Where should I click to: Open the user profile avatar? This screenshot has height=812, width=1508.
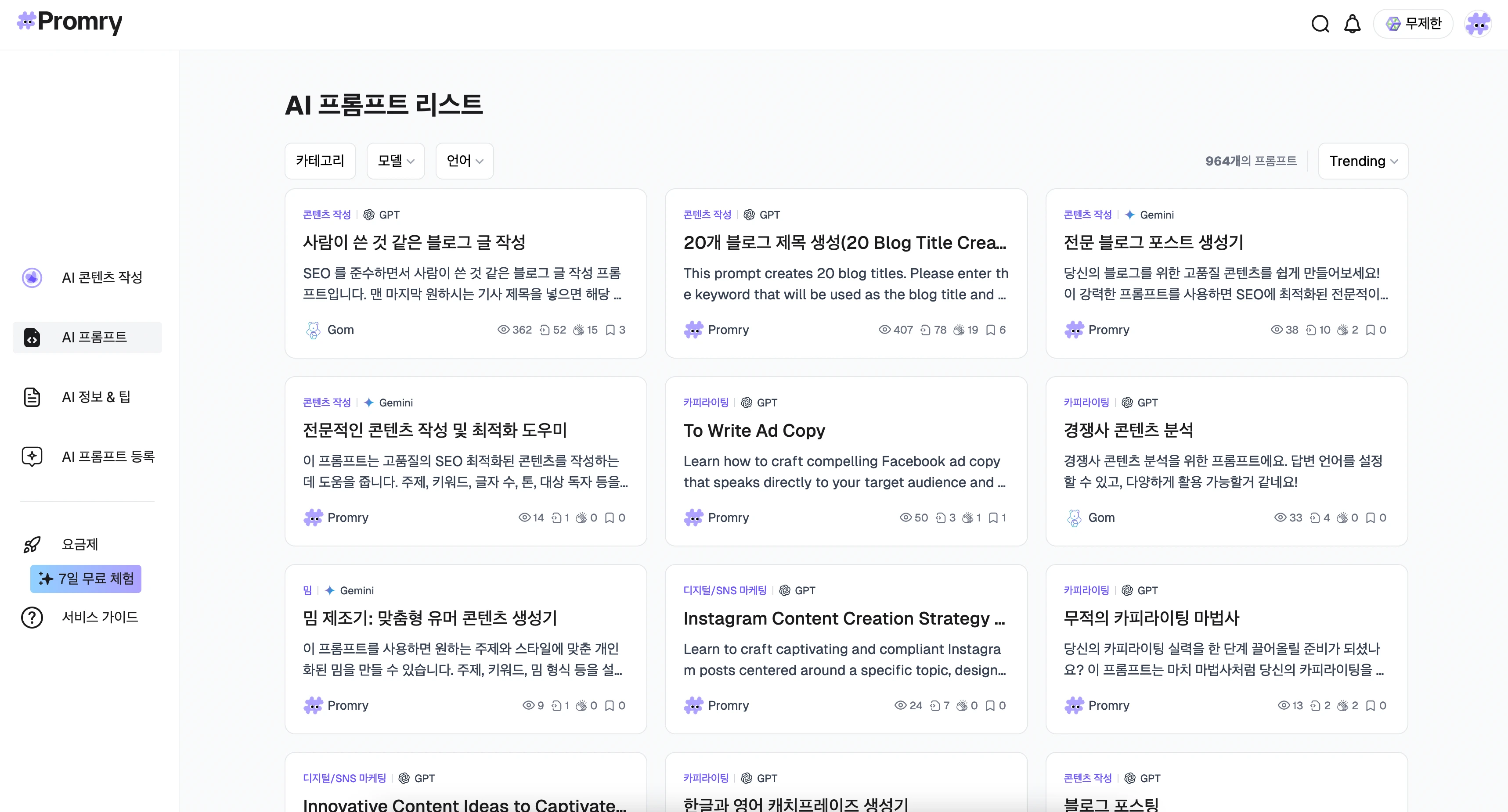pyautogui.click(x=1478, y=24)
